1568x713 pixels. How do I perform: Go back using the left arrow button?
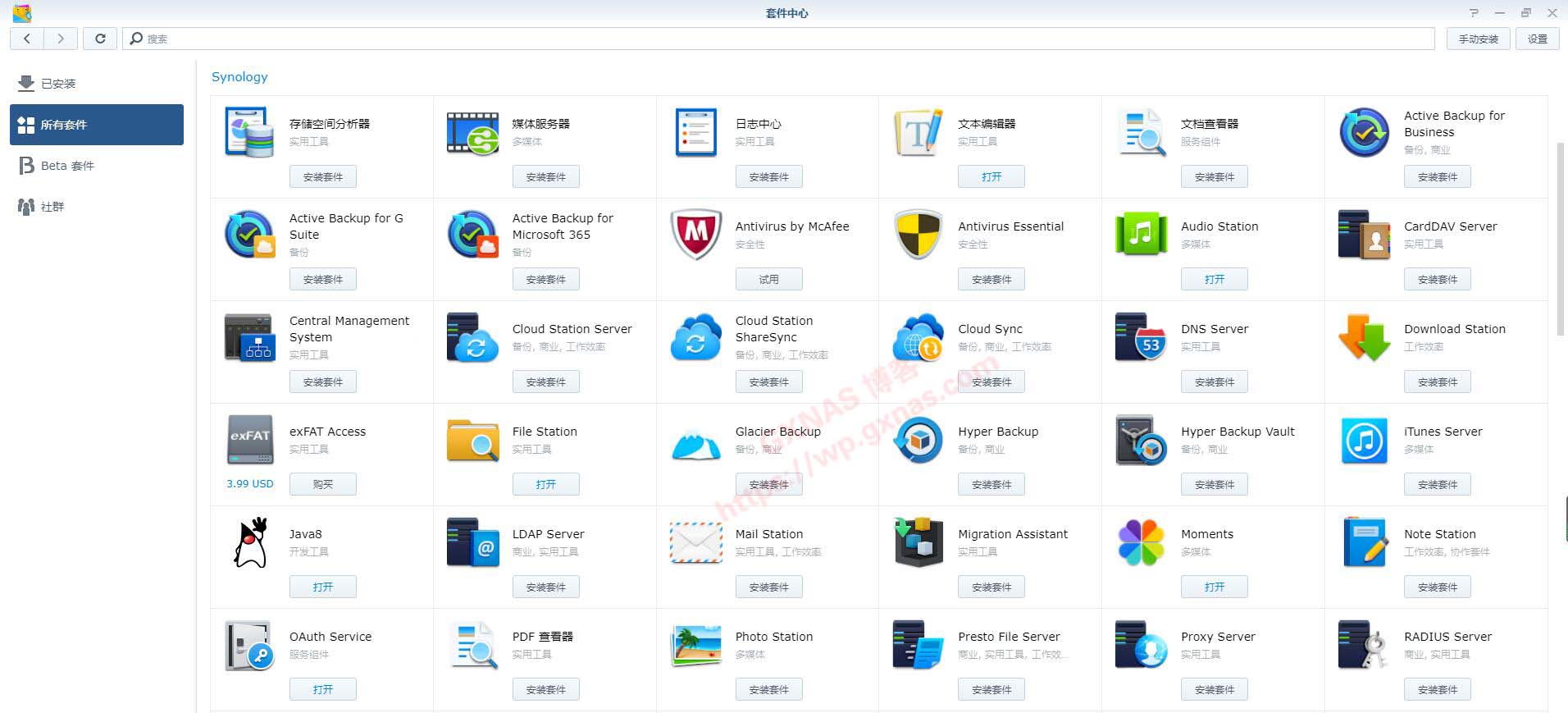point(27,39)
